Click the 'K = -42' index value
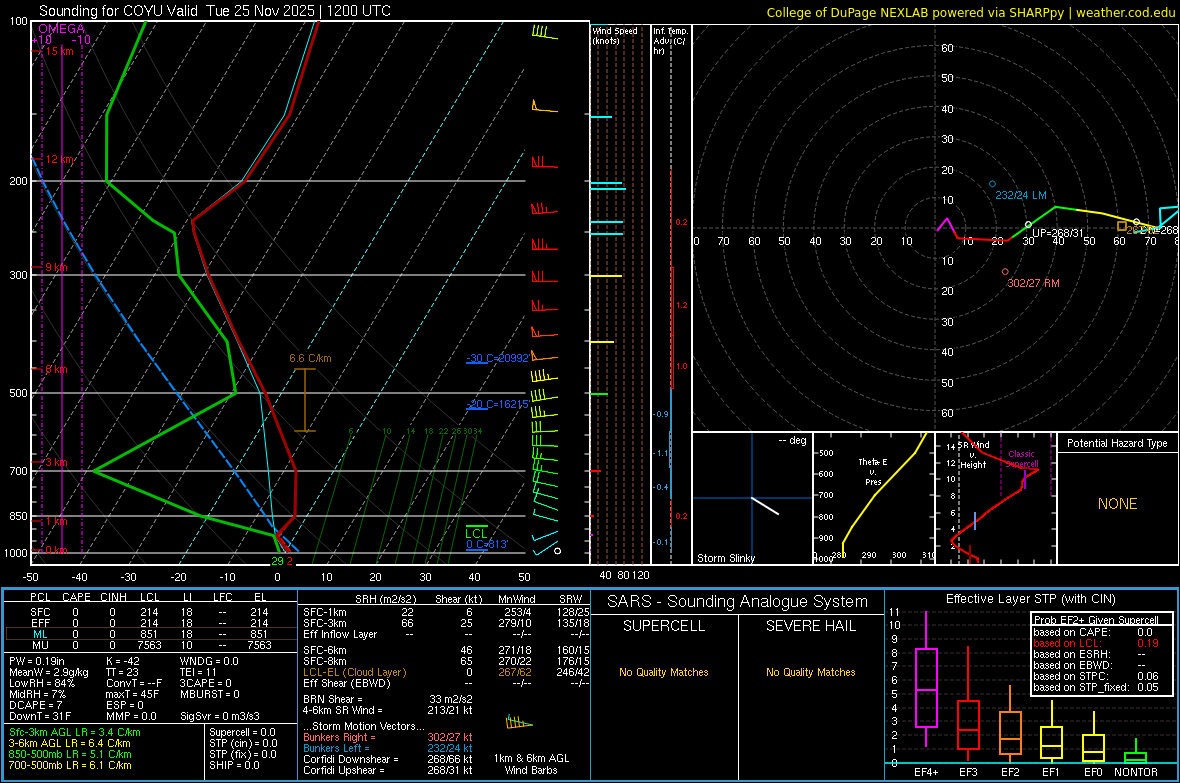Image resolution: width=1180 pixels, height=783 pixels. [x=123, y=661]
